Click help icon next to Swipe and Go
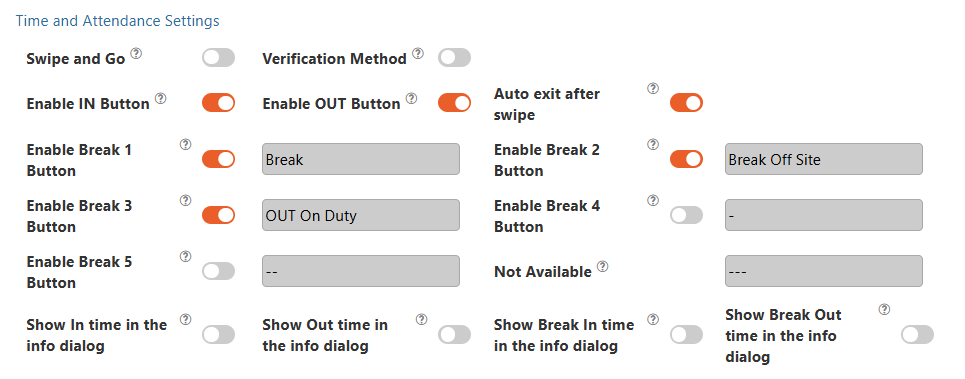This screenshot has width=965, height=379. pyautogui.click(x=136, y=54)
